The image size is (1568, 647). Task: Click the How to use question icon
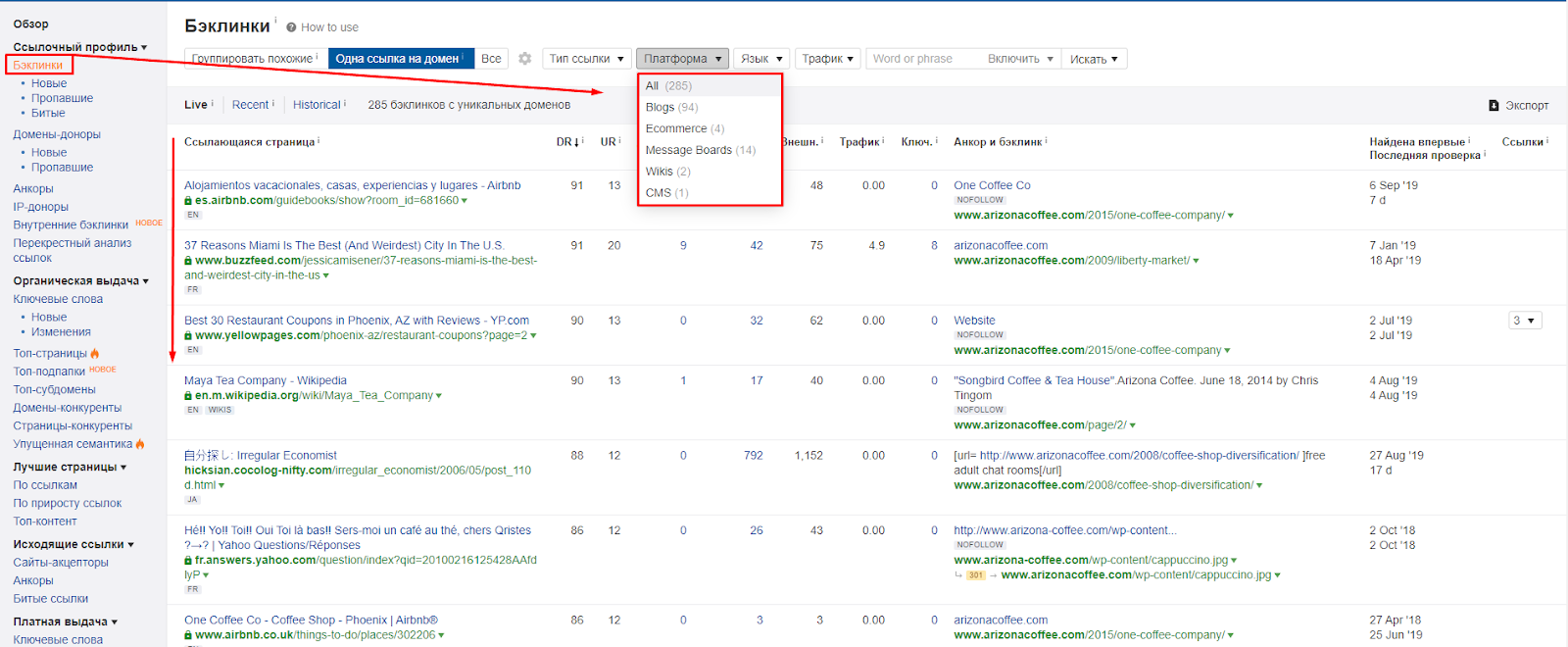tap(291, 27)
